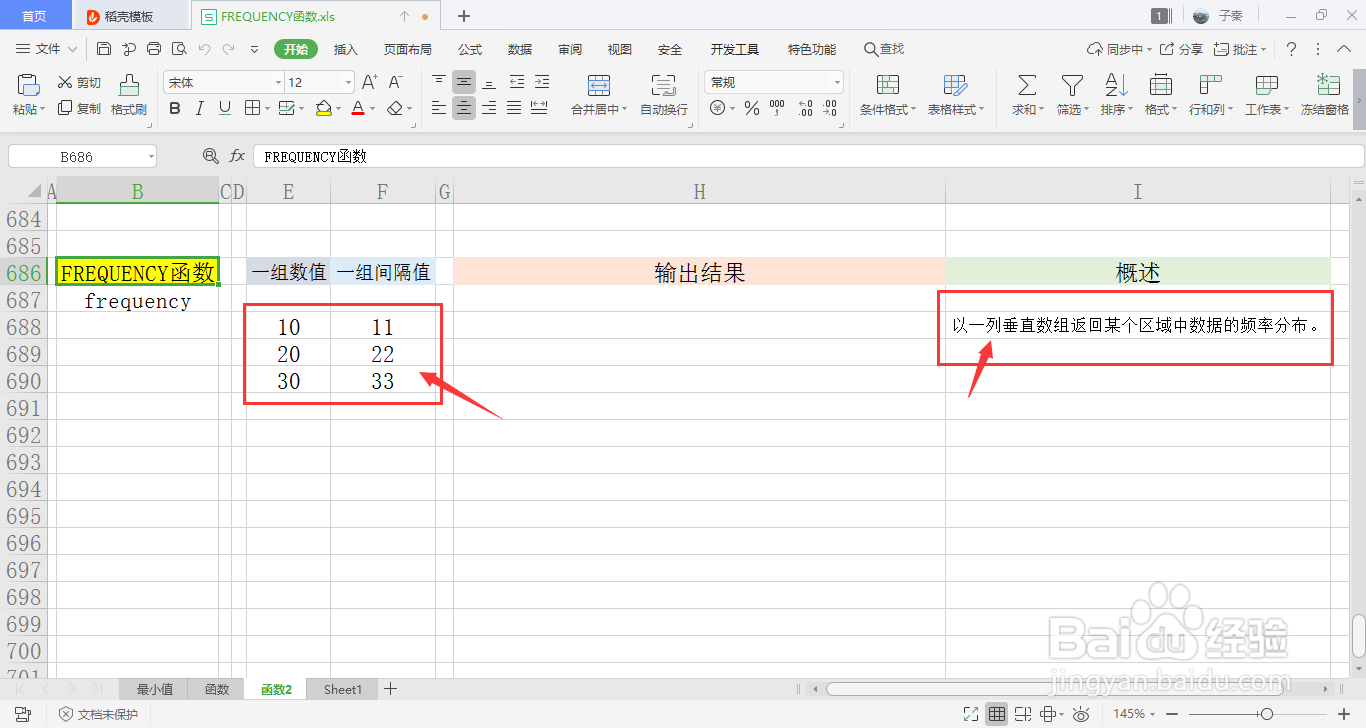1366x728 pixels.
Task: Toggle horizontal center alignment
Action: [x=464, y=108]
